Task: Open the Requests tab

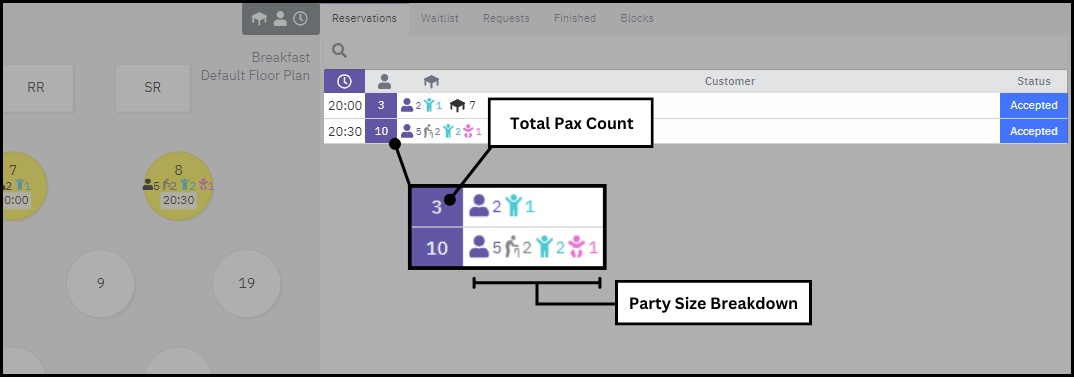Action: tap(506, 19)
